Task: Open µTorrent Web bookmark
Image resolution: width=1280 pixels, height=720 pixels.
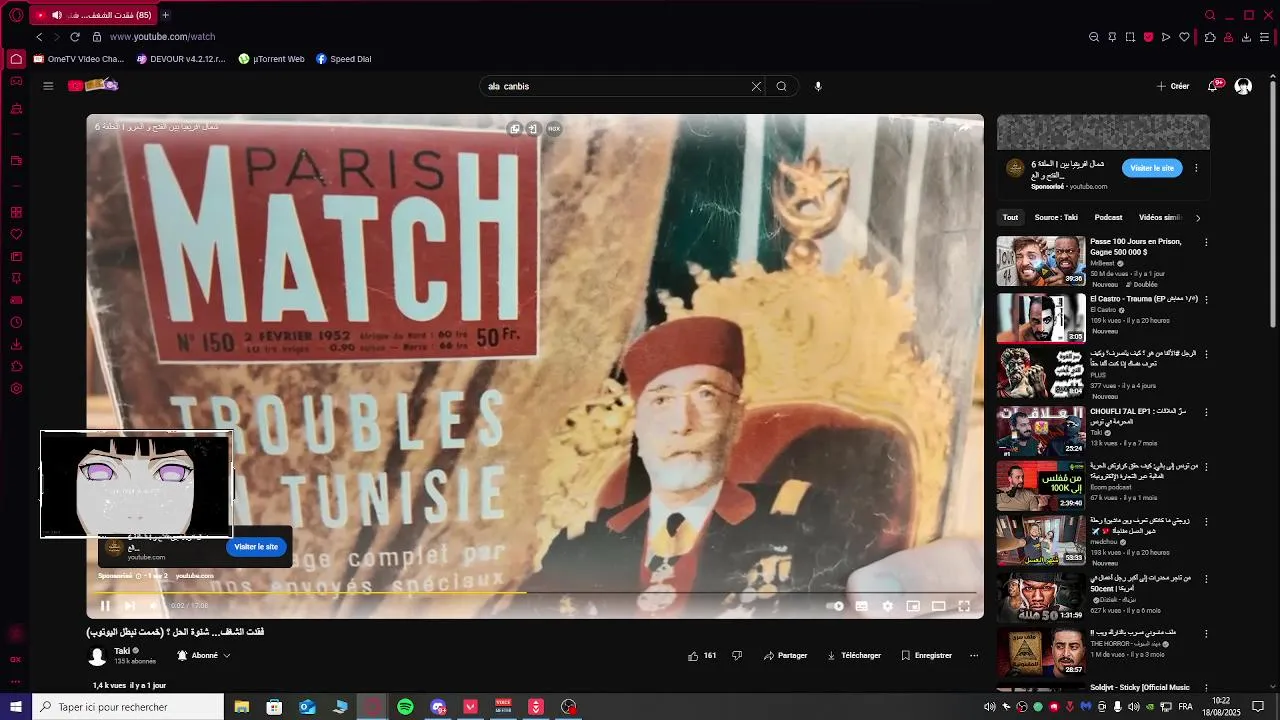Action: (x=272, y=59)
